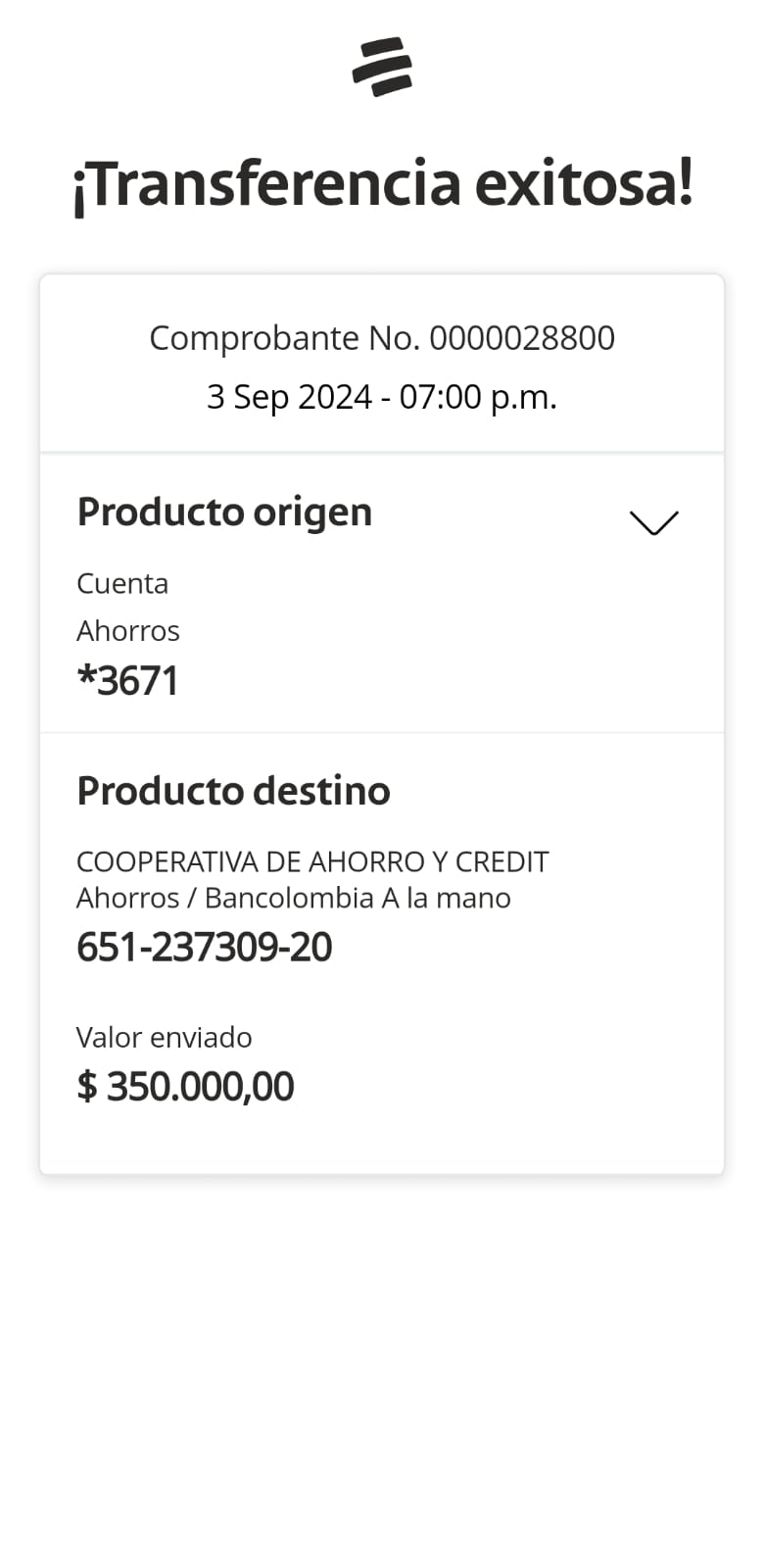Expand the Producto origen chevron

pyautogui.click(x=653, y=522)
